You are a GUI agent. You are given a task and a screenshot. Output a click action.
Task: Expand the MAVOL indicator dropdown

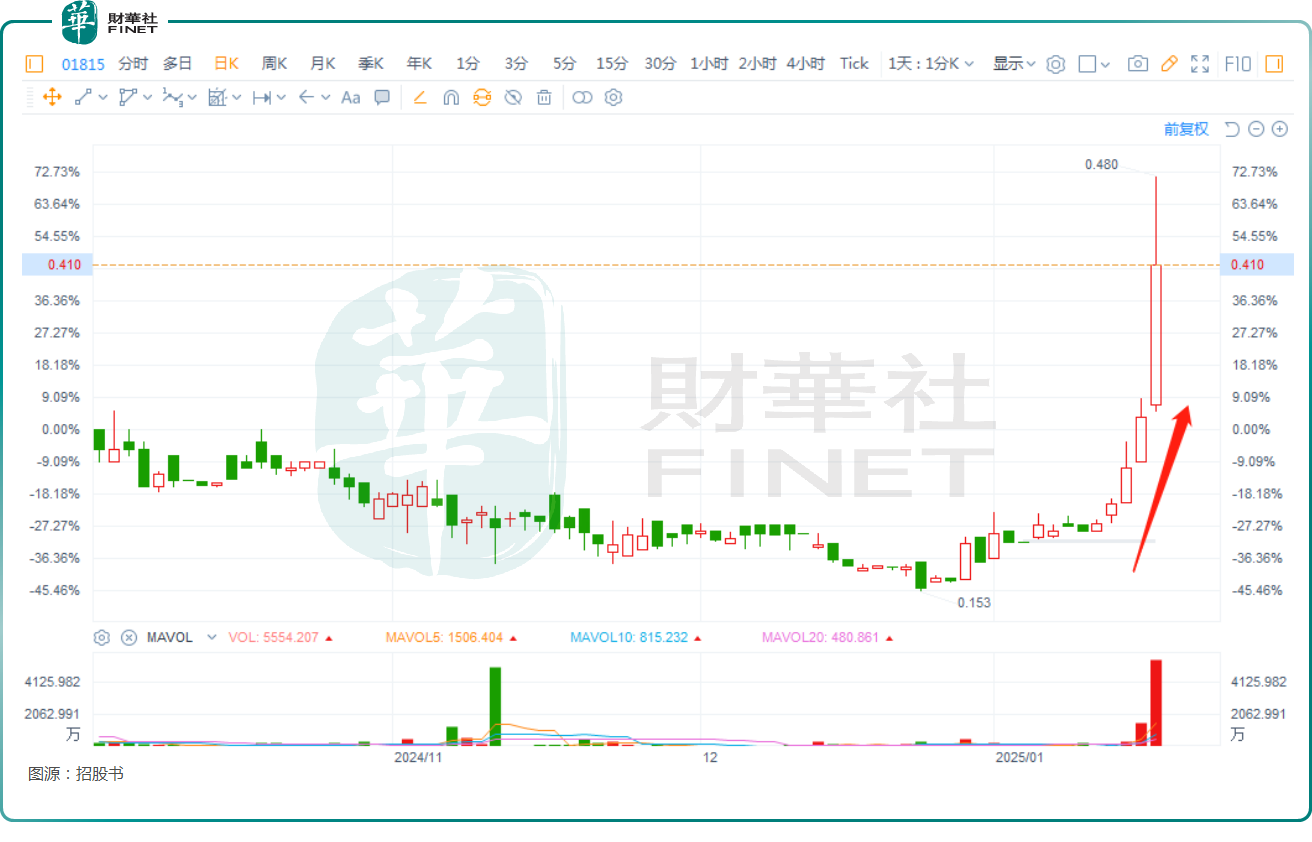click(x=212, y=637)
